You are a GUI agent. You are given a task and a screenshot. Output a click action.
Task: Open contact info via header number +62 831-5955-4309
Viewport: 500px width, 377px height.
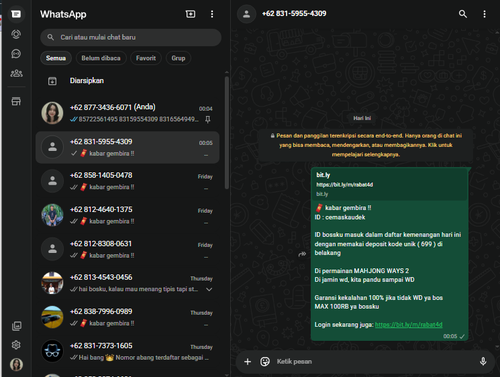(x=294, y=14)
